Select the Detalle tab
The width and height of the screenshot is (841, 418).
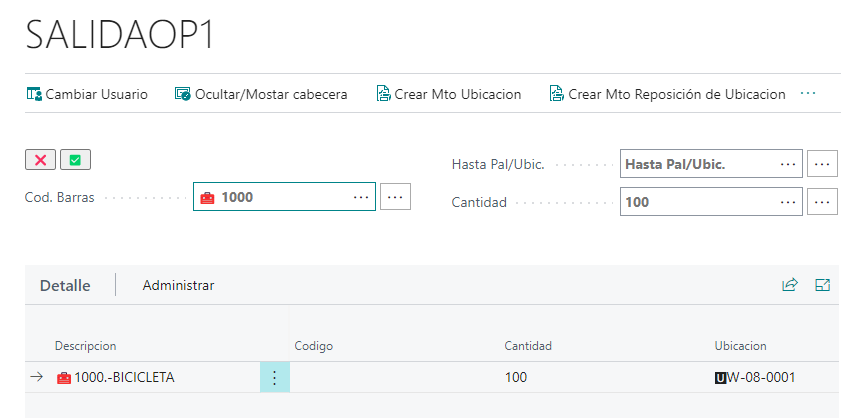pos(65,285)
